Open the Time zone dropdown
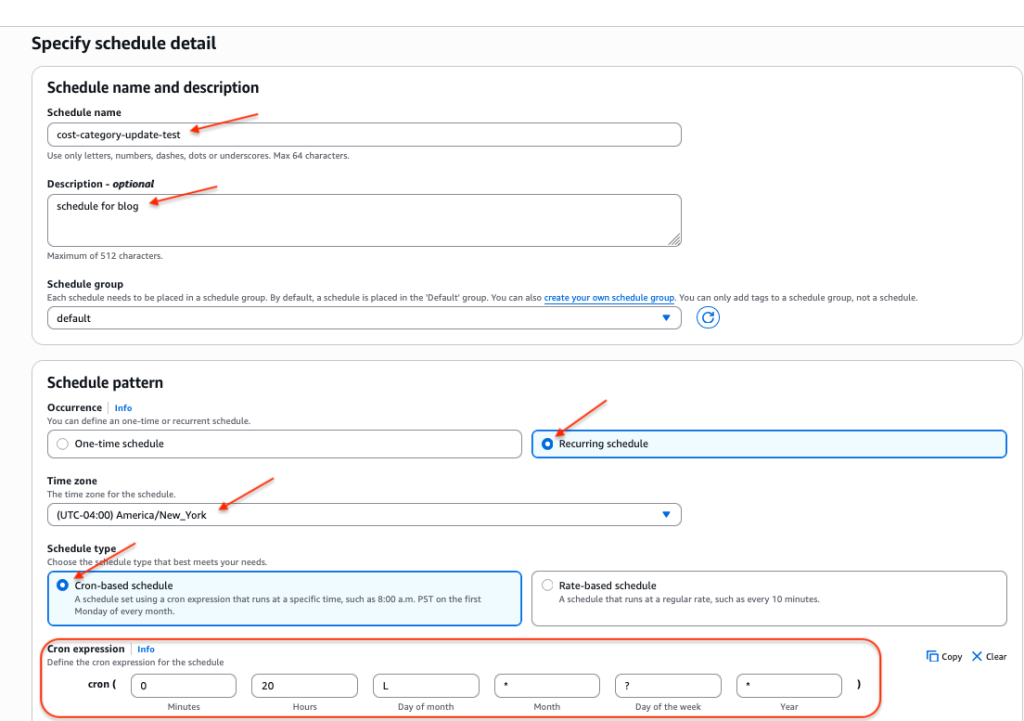 364,515
